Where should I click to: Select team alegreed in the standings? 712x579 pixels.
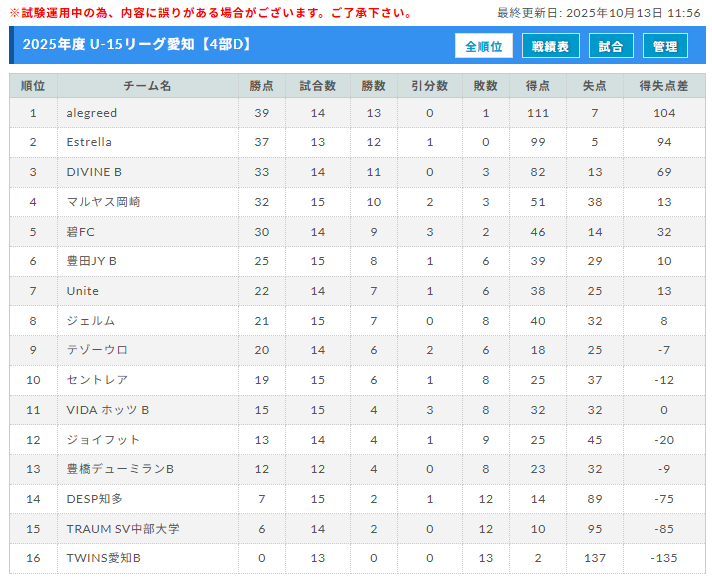92,113
